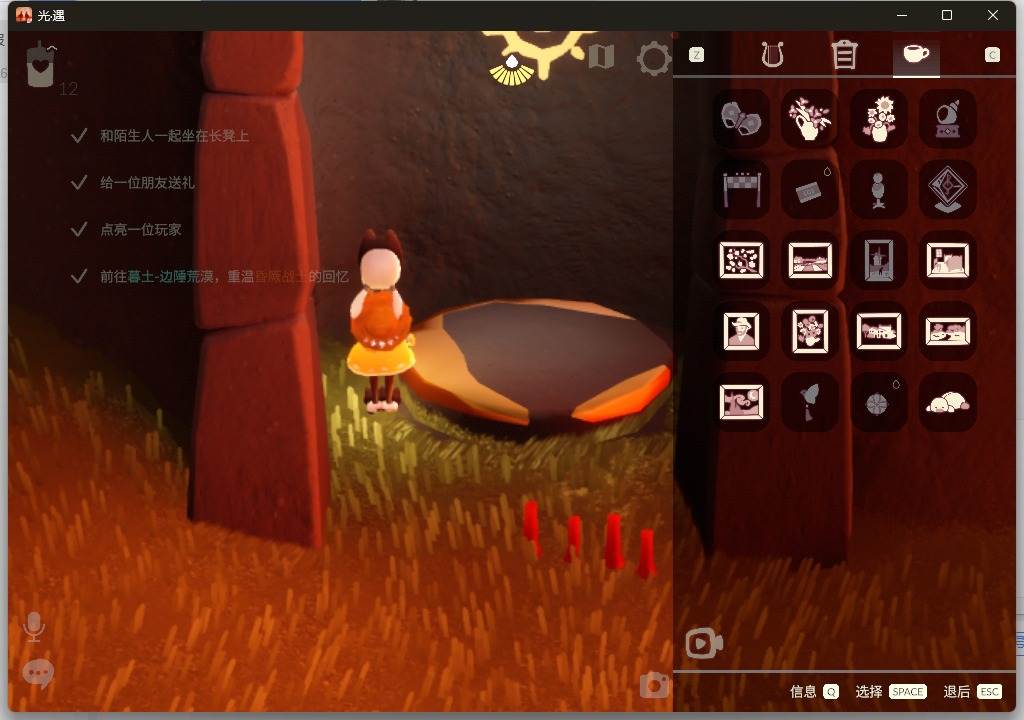The width and height of the screenshot is (1024, 720).
Task: Select the ticket card prop with droplet
Action: [x=810, y=189]
